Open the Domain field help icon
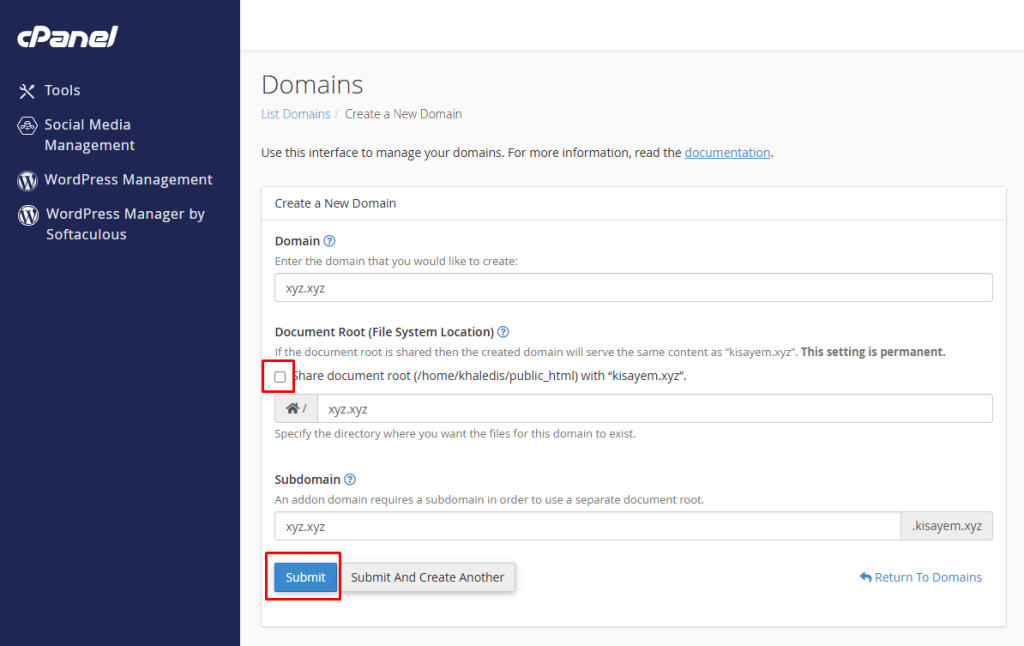 329,241
